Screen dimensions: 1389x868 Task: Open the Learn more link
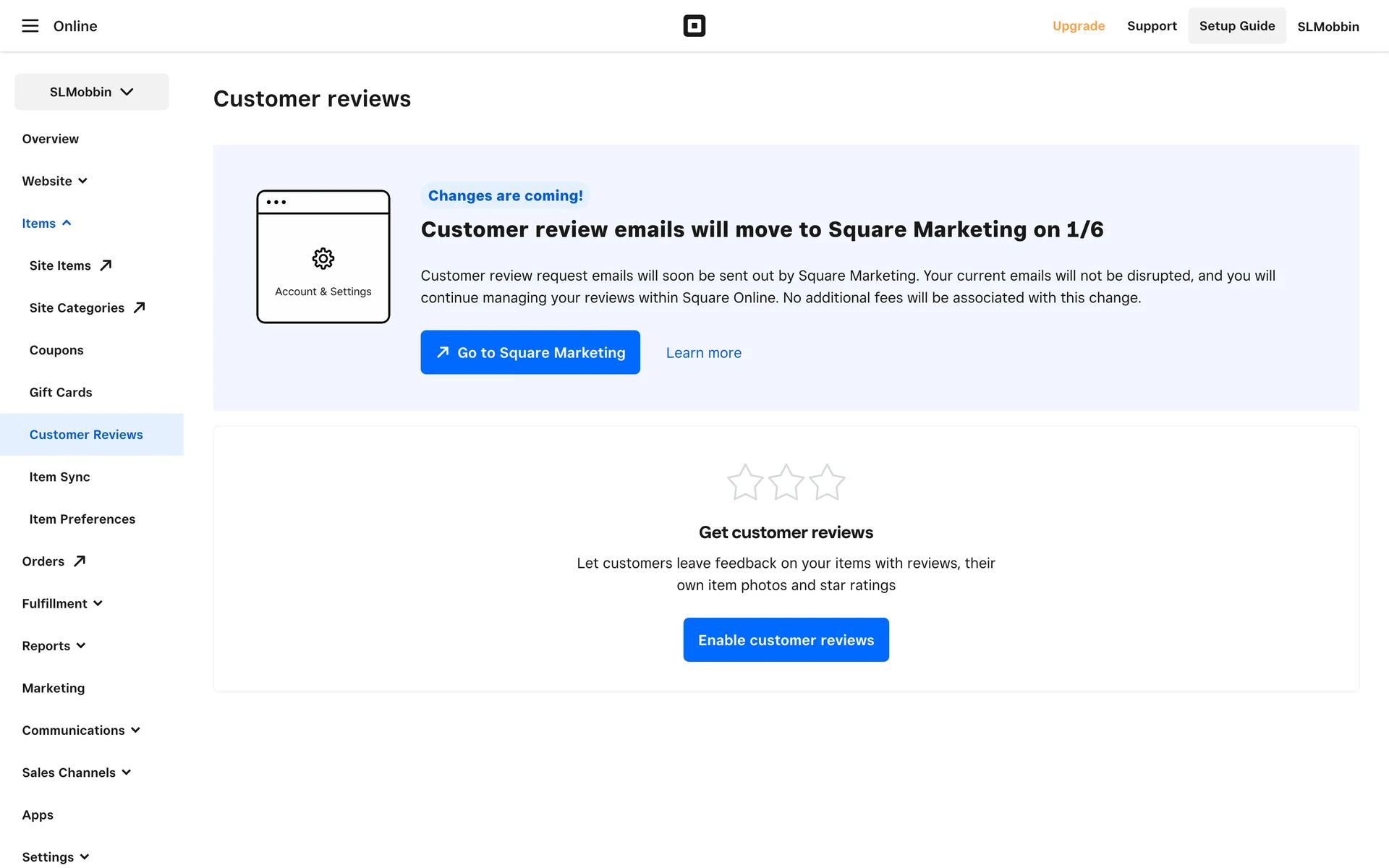pos(703,353)
